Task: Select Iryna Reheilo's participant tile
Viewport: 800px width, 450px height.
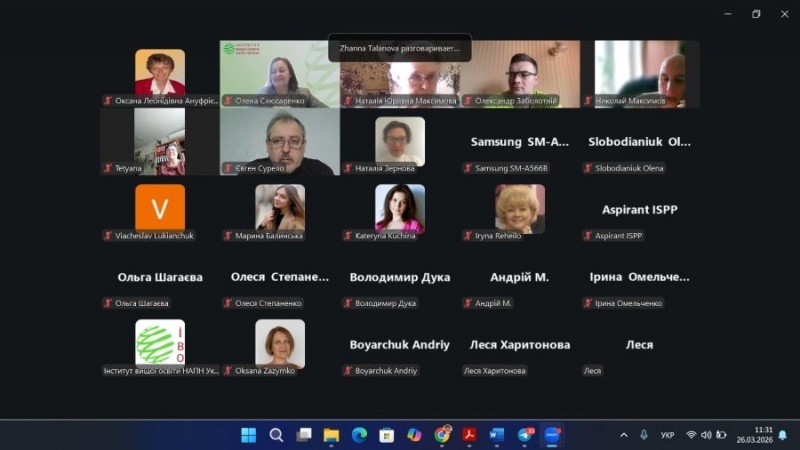Action: (x=519, y=209)
